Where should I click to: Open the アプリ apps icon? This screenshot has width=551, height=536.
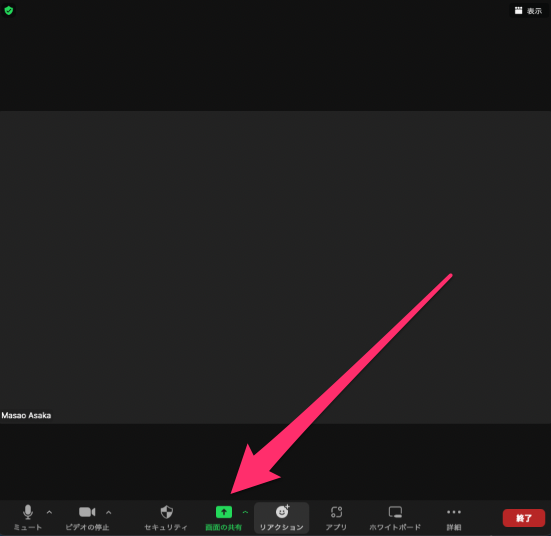point(336,512)
